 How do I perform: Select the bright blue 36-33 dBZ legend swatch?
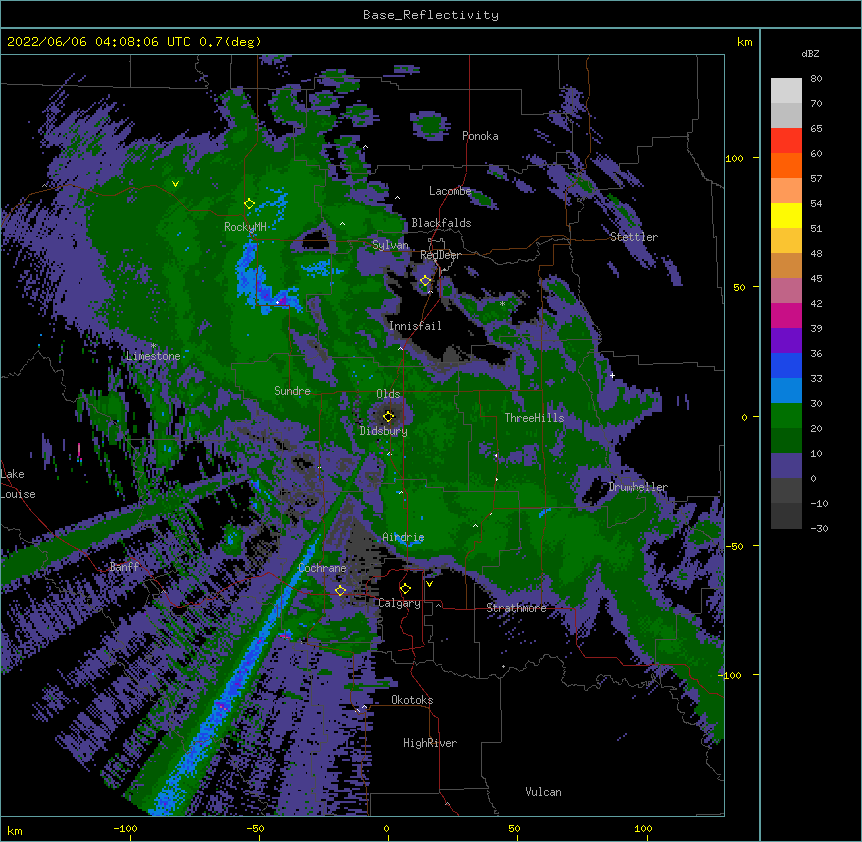pyautogui.click(x=786, y=365)
